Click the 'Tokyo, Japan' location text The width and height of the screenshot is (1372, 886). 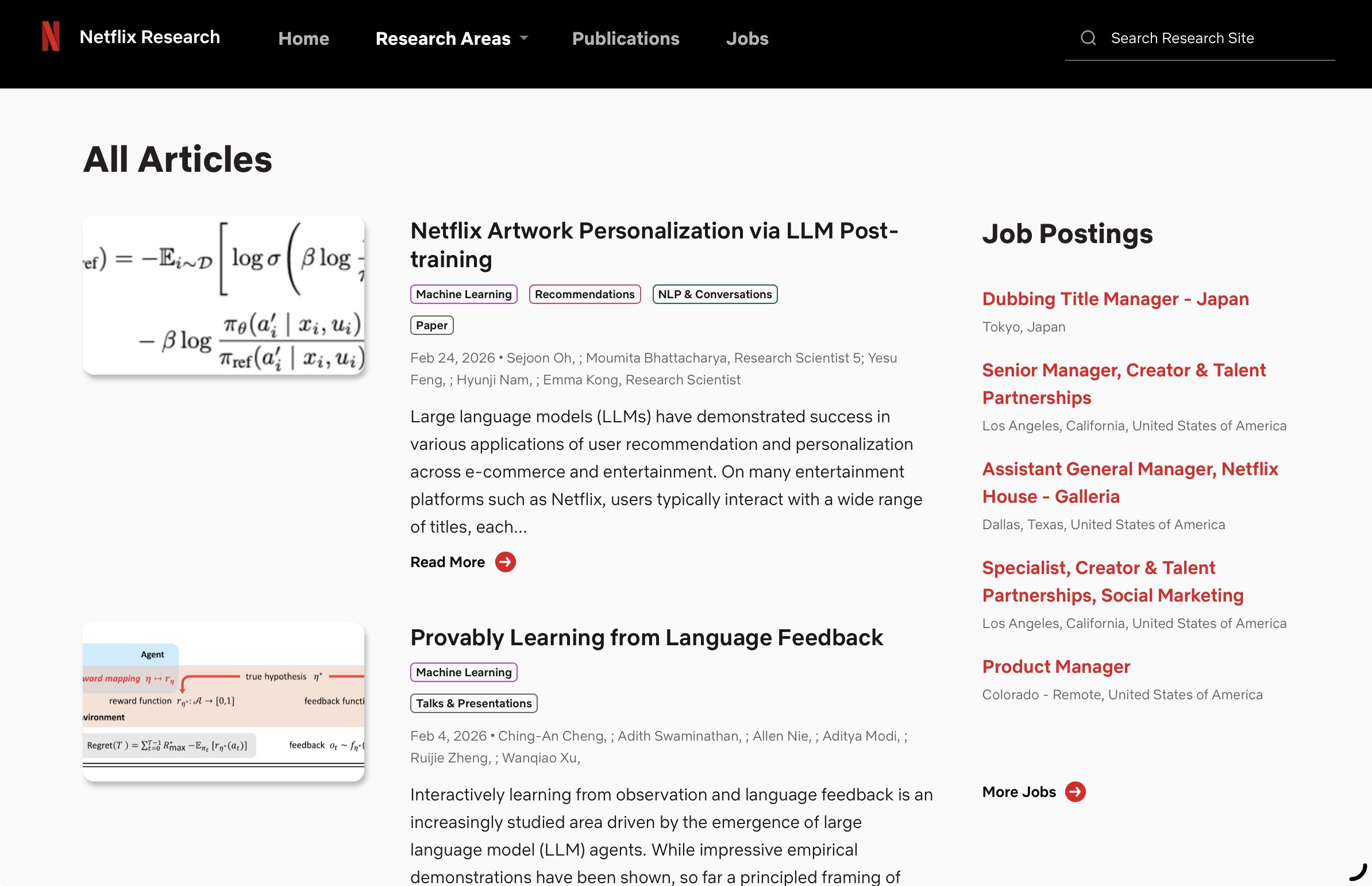pos(1023,327)
